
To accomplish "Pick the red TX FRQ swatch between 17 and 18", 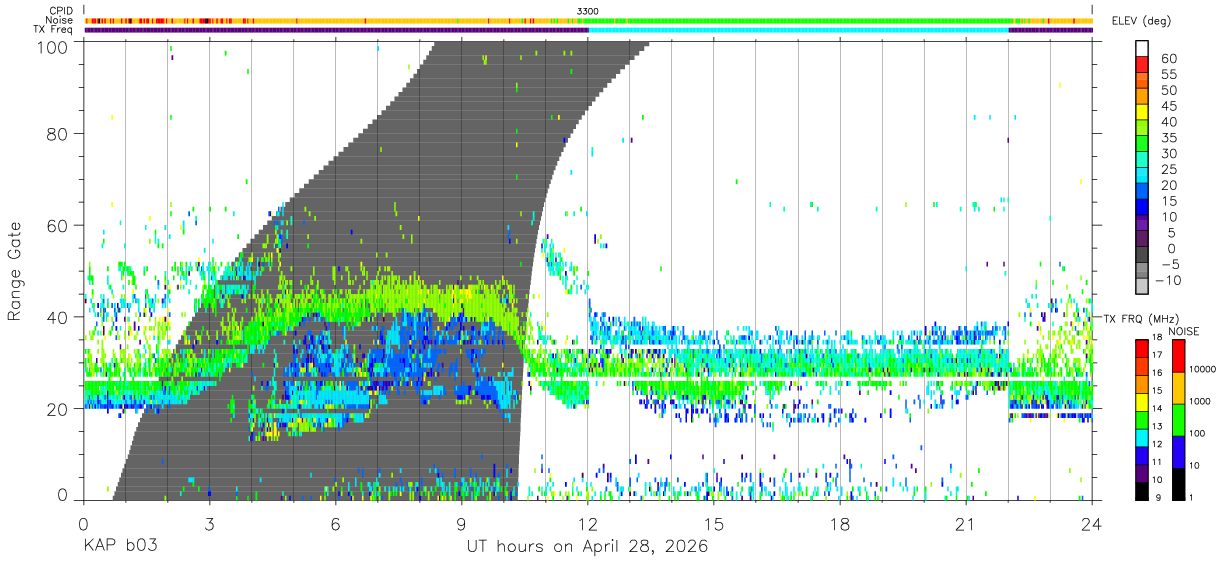I will 1141,347.
